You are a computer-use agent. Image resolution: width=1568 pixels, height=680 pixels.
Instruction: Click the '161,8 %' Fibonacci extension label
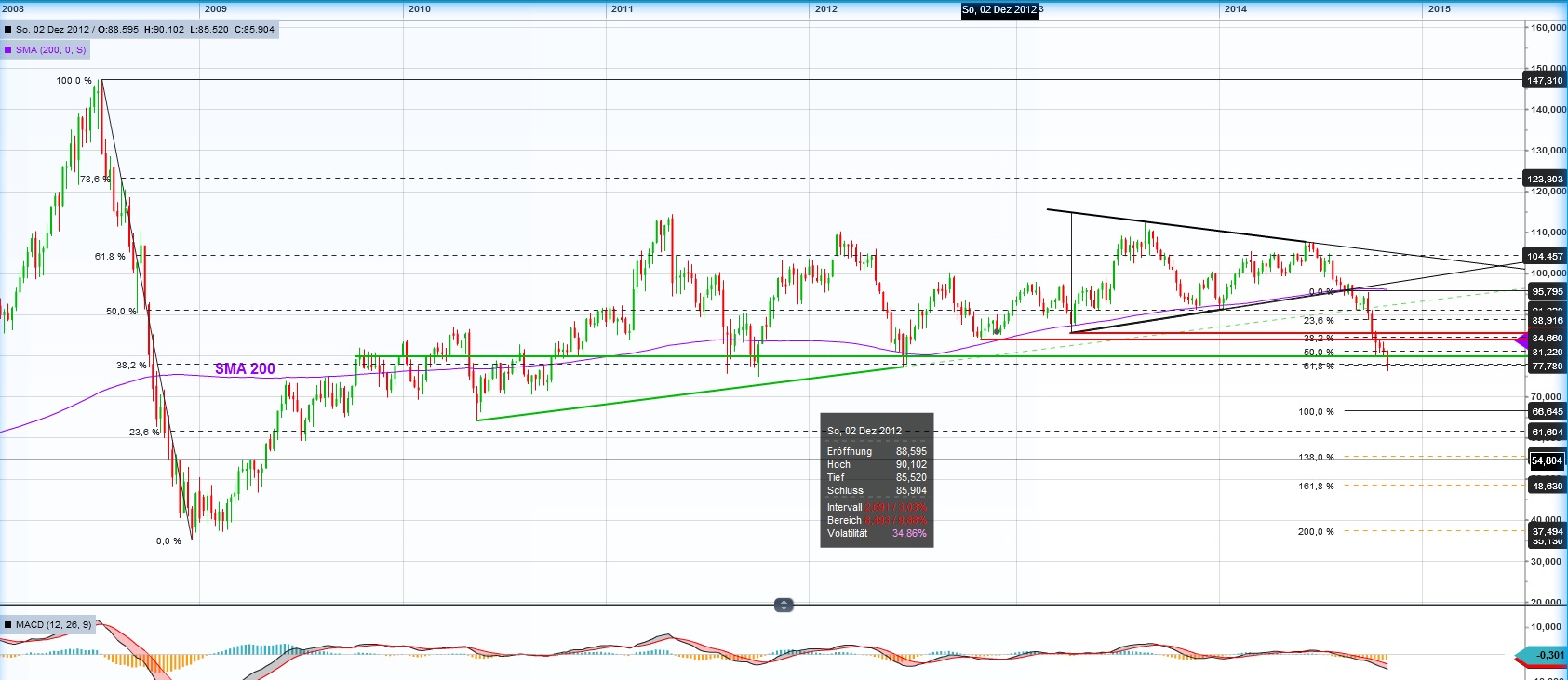1316,487
